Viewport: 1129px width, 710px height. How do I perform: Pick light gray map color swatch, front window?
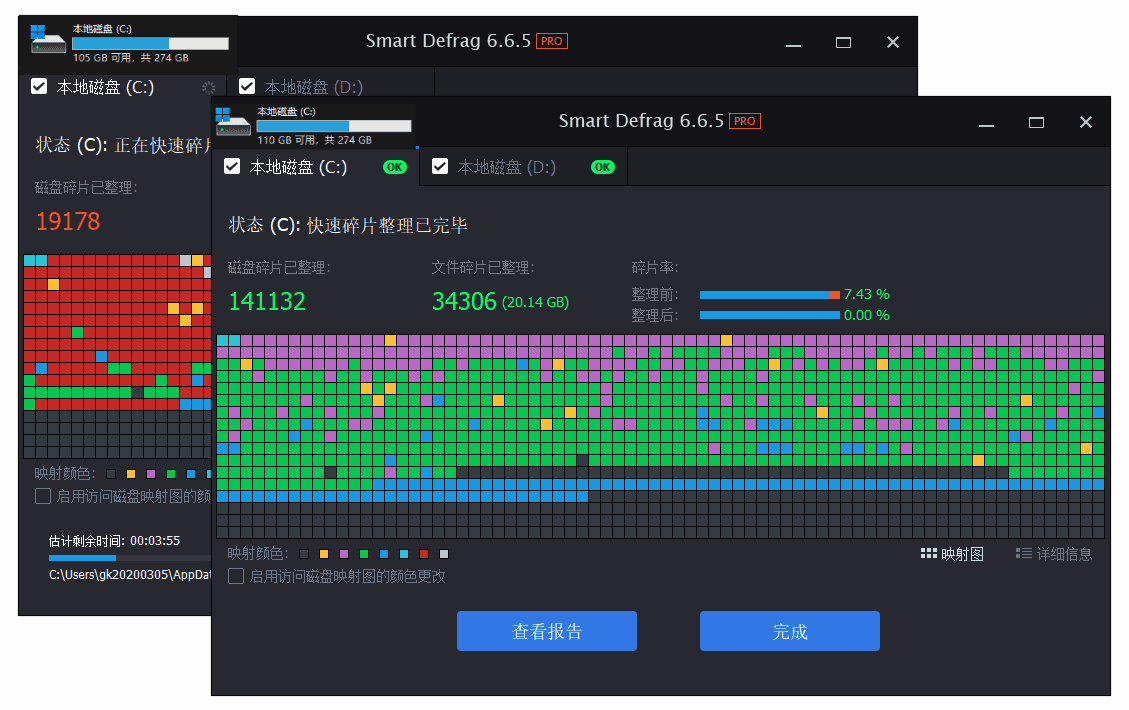coord(444,554)
